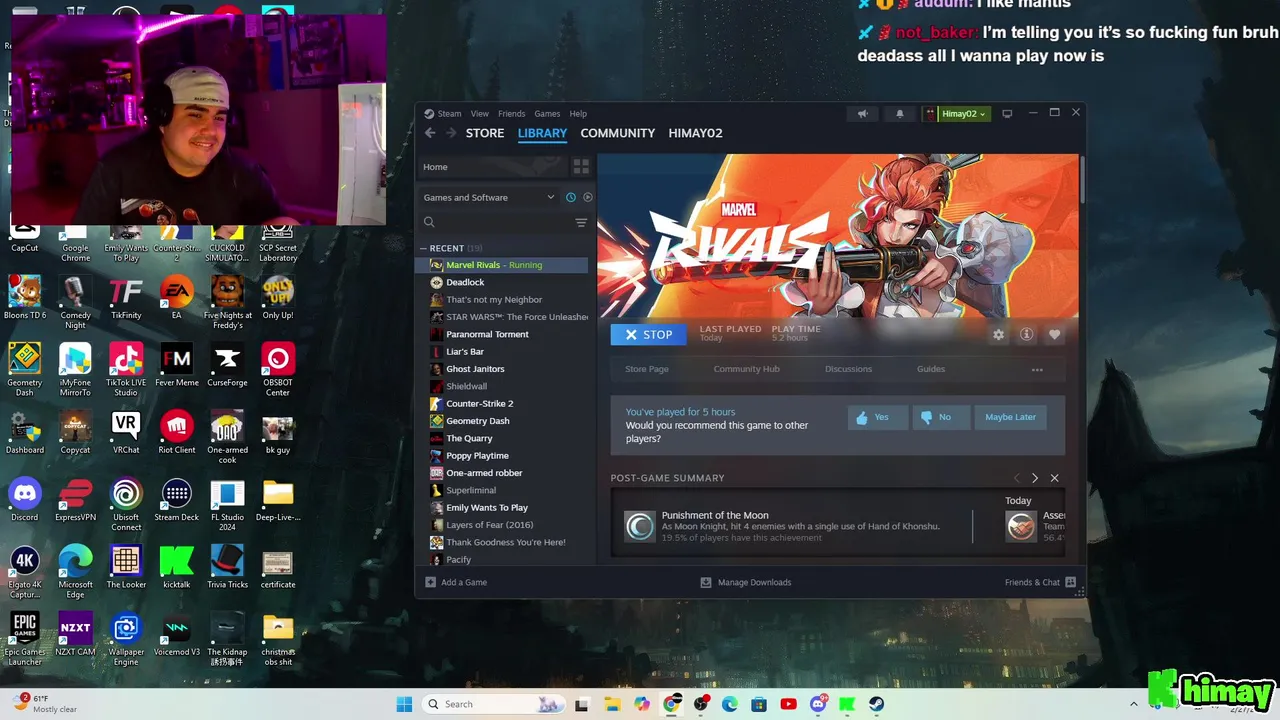The image size is (1280, 720).
Task: Open library collections grid view icon
Action: click(581, 167)
